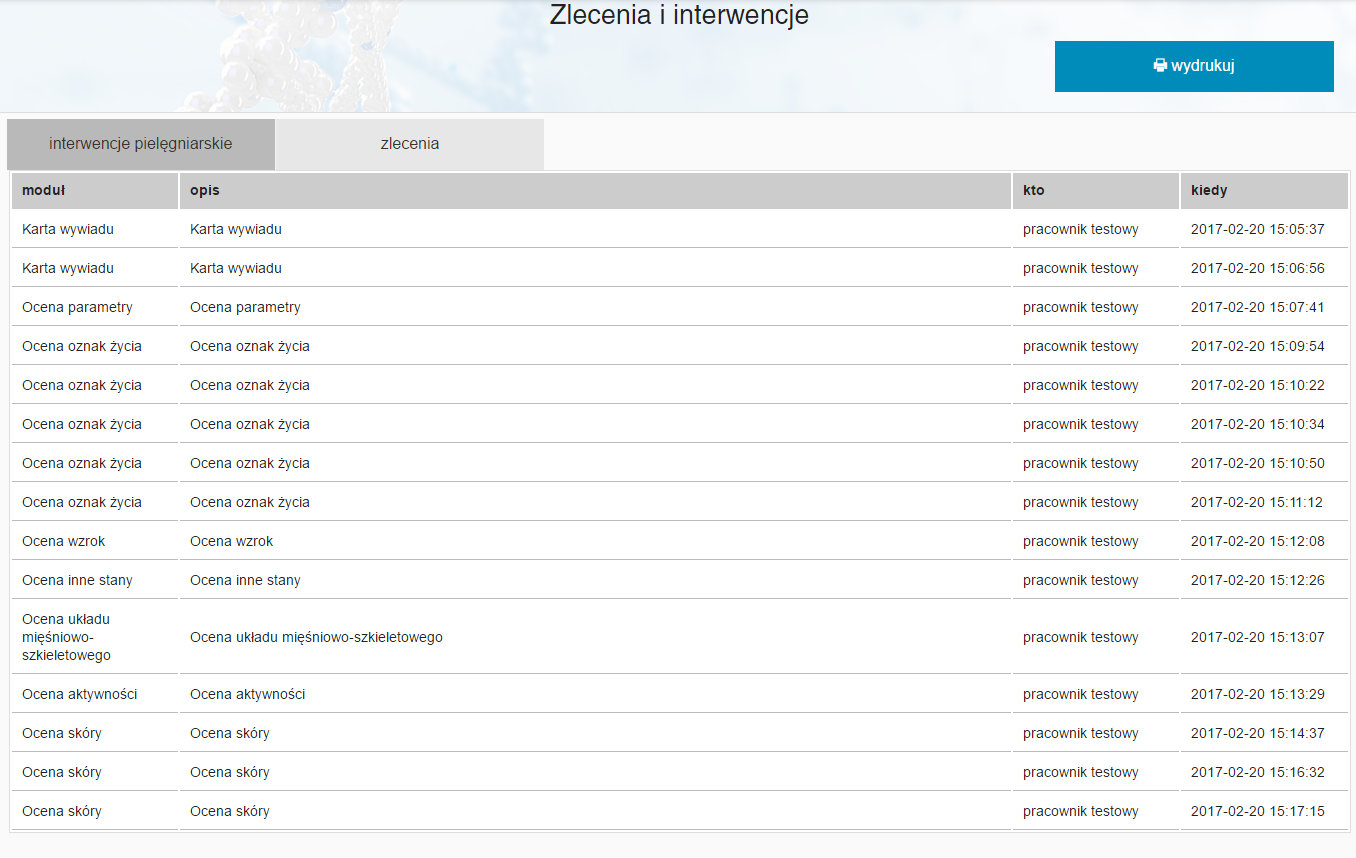Select timestamp 2017-02-20 15:05:37
1356x858 pixels.
[x=1257, y=229]
